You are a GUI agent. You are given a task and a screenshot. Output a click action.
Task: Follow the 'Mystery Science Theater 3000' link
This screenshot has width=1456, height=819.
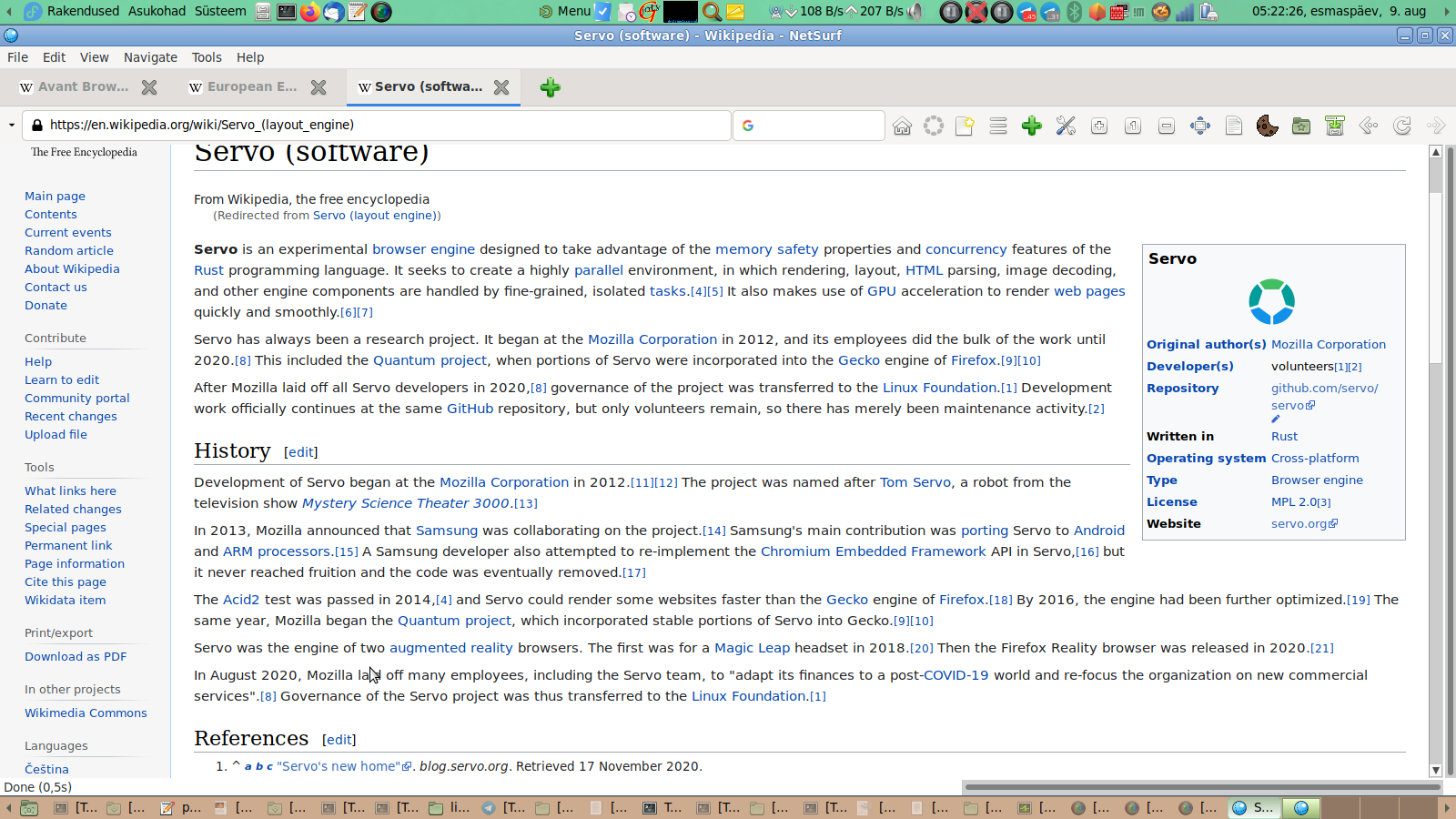406,503
